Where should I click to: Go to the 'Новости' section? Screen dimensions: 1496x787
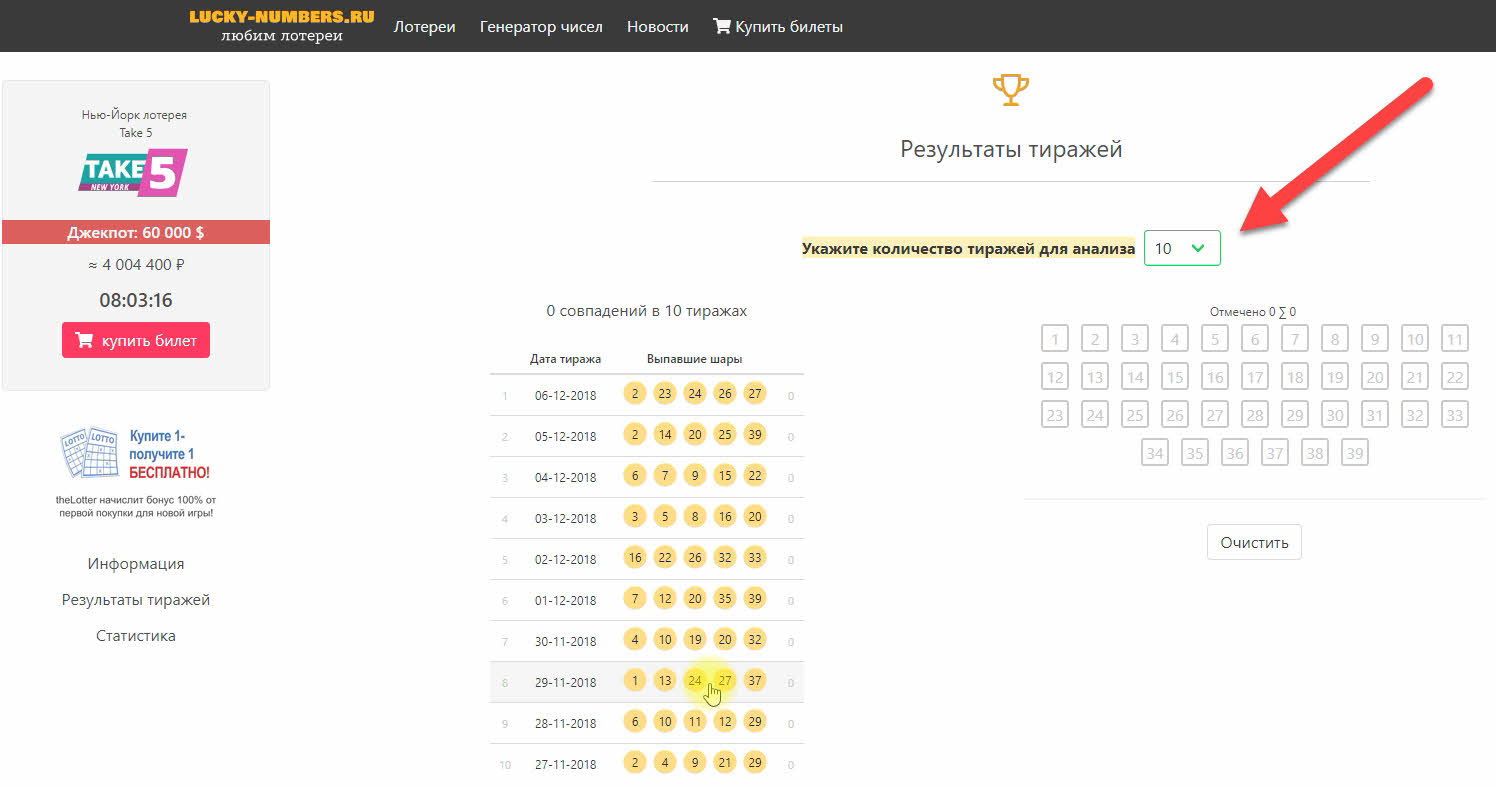[x=657, y=26]
